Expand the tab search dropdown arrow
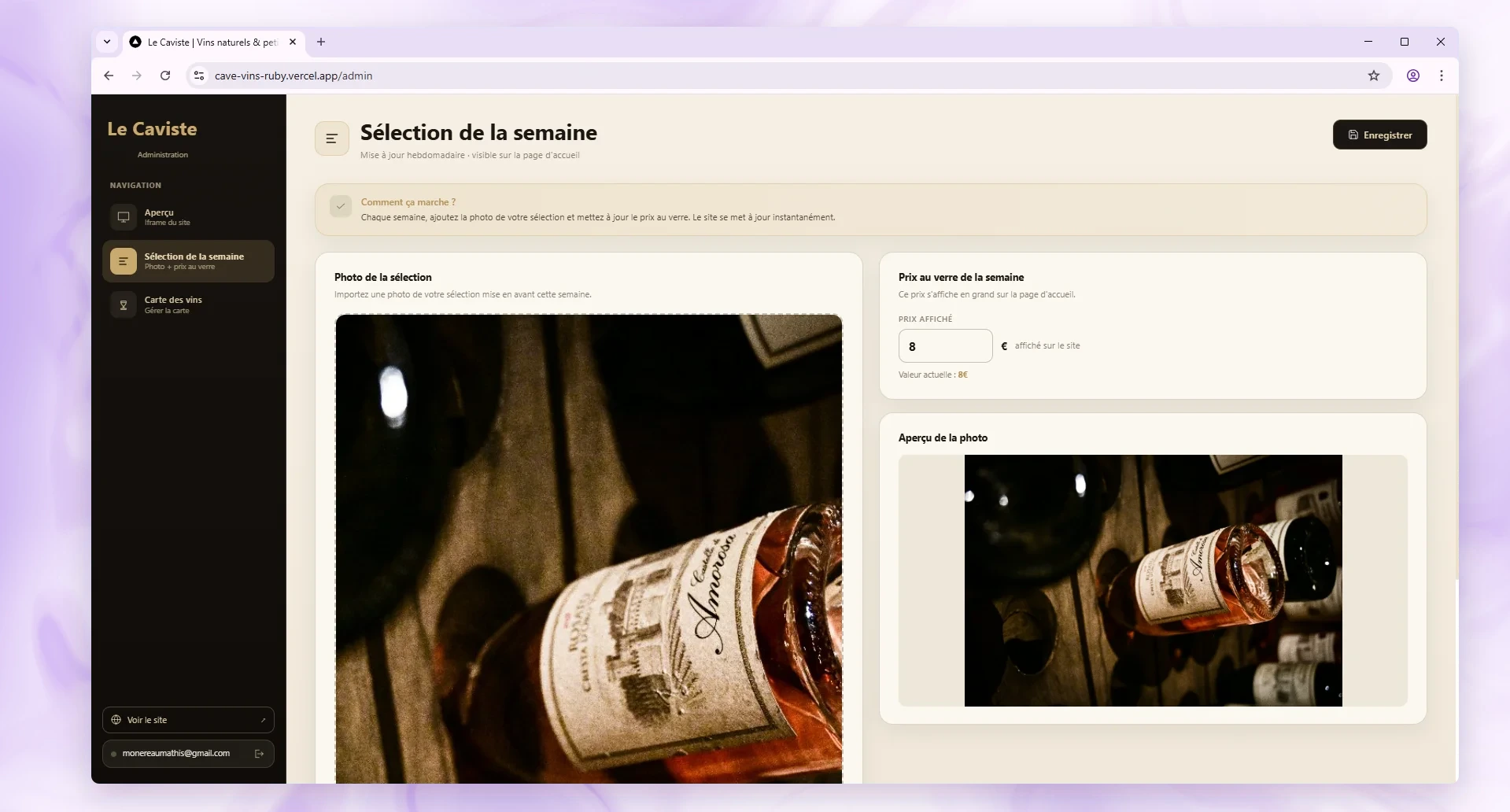Image resolution: width=1510 pixels, height=812 pixels. coord(107,42)
